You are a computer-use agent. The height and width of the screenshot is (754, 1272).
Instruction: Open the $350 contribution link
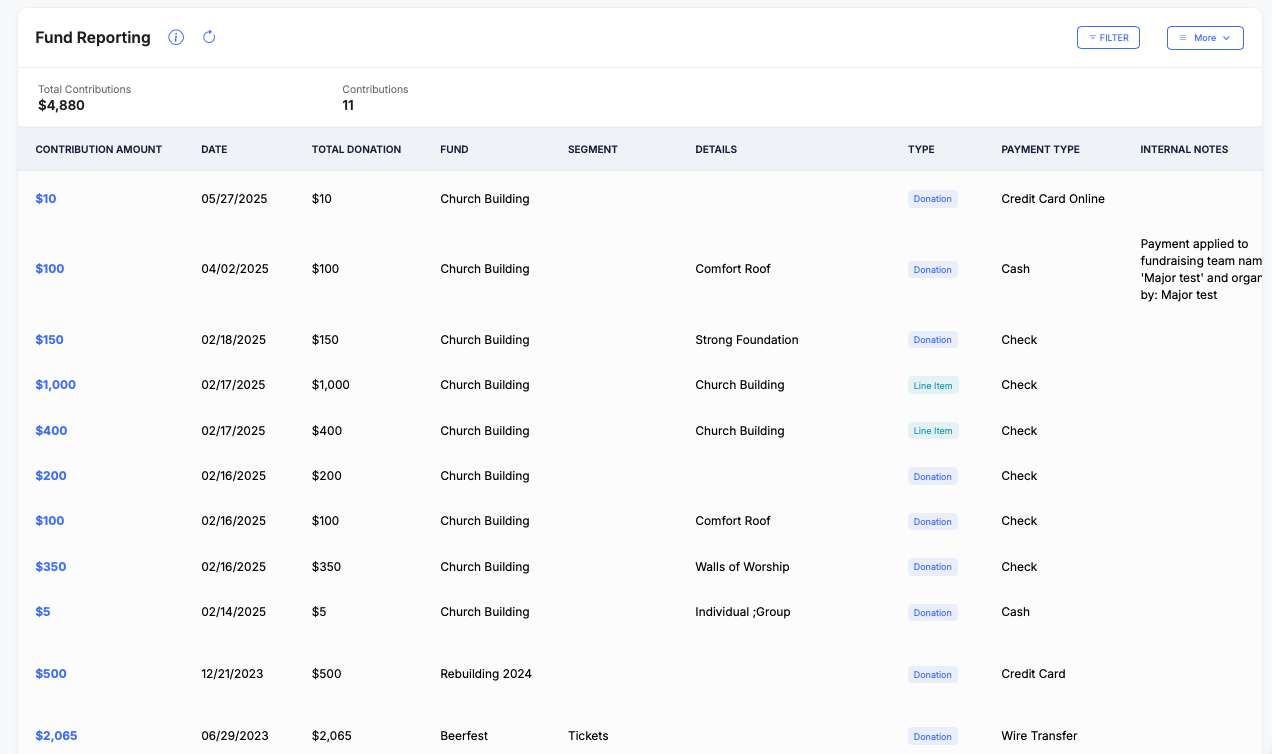tap(51, 567)
